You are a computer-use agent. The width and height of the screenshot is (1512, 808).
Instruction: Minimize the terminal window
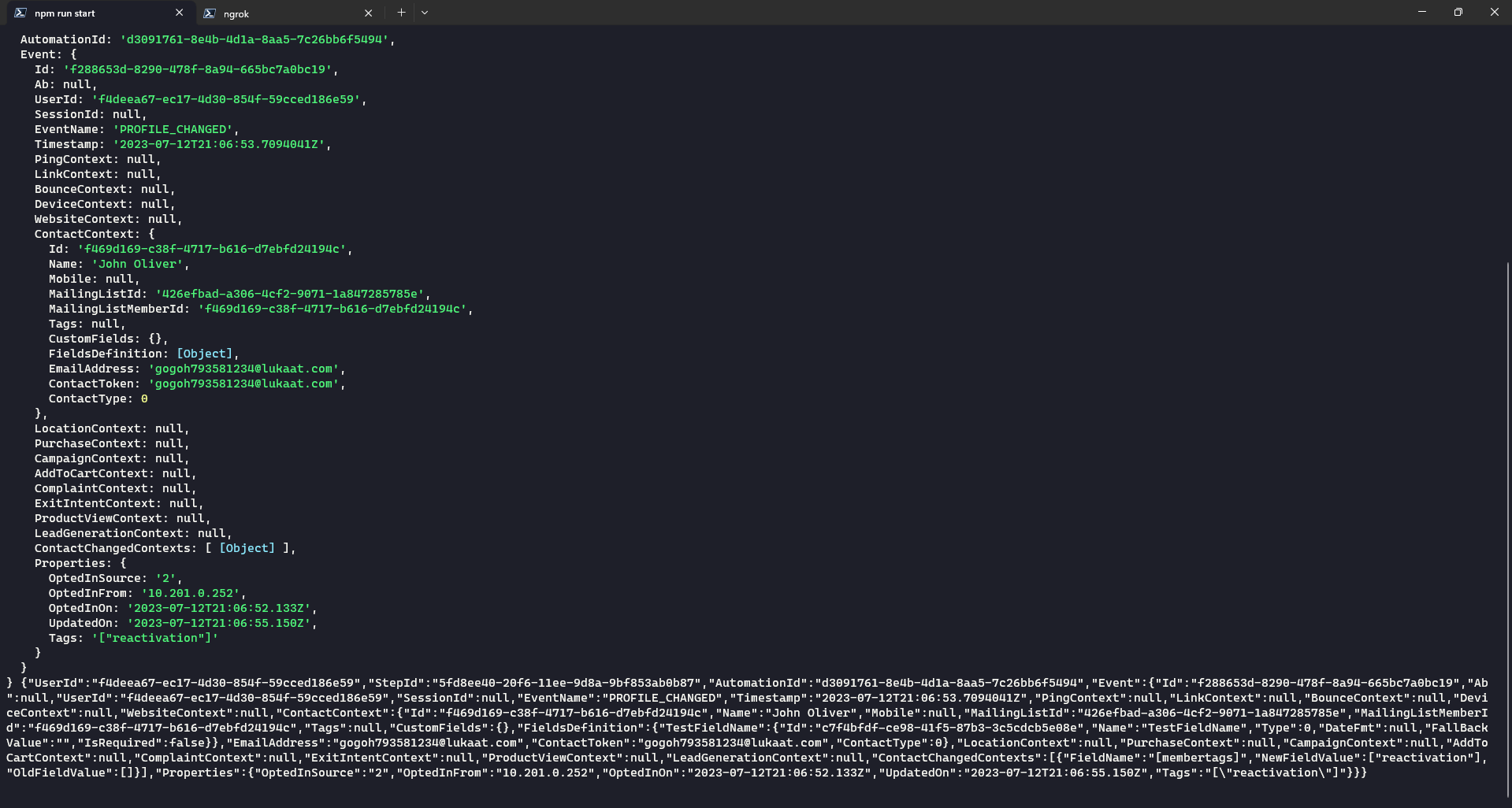(x=1422, y=12)
